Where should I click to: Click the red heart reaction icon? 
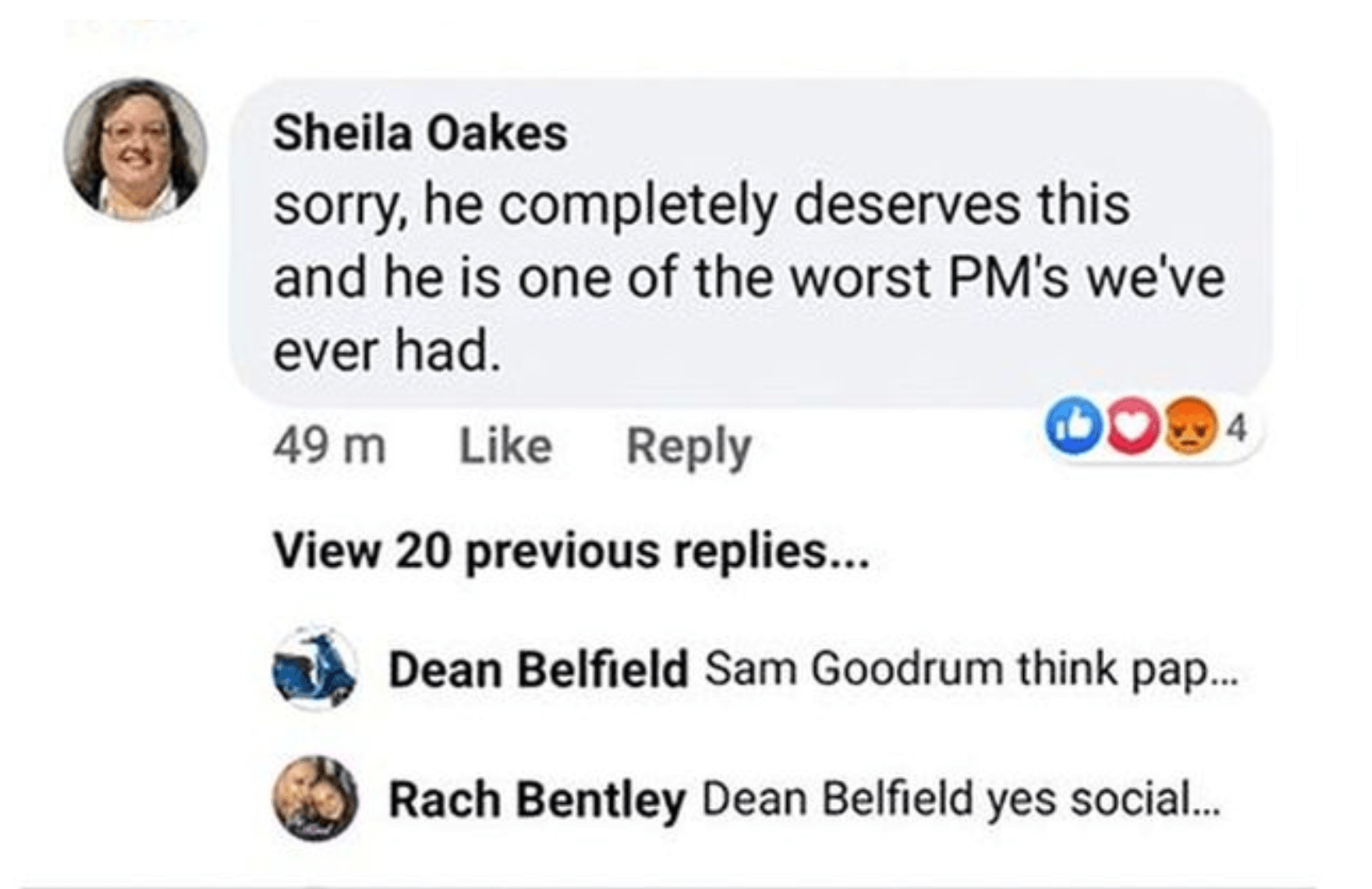[1131, 427]
